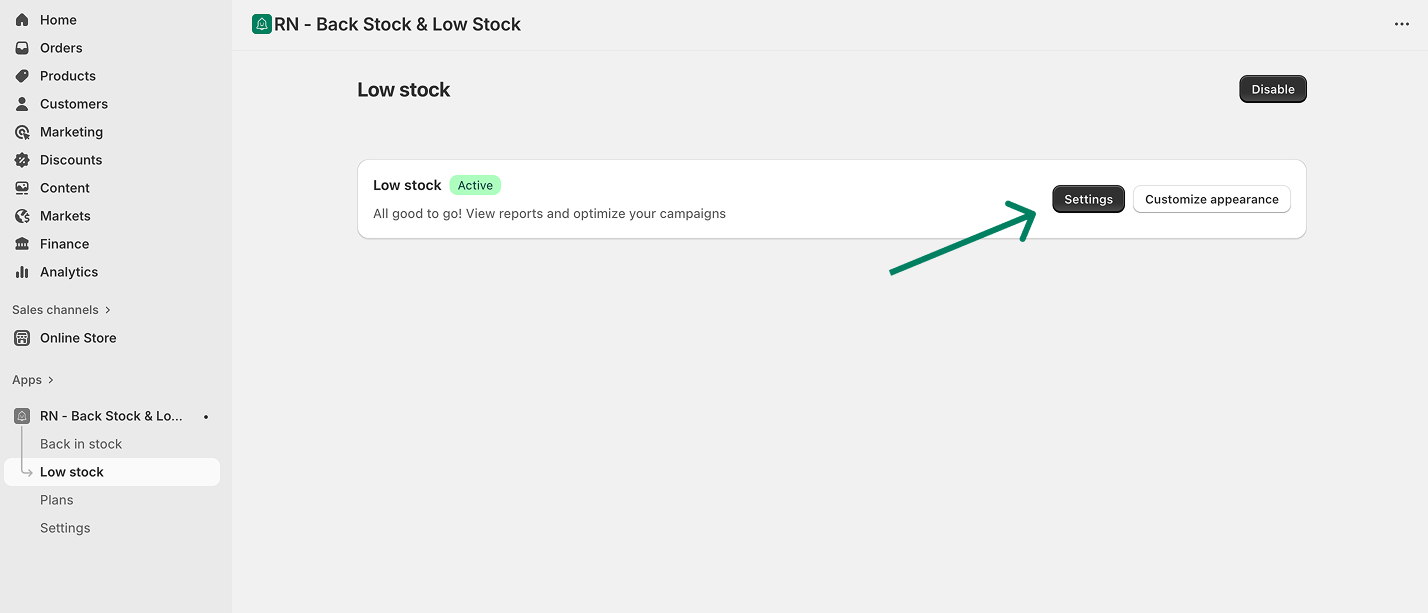Click the Analytics bar chart icon
The width and height of the screenshot is (1428, 613).
point(22,272)
